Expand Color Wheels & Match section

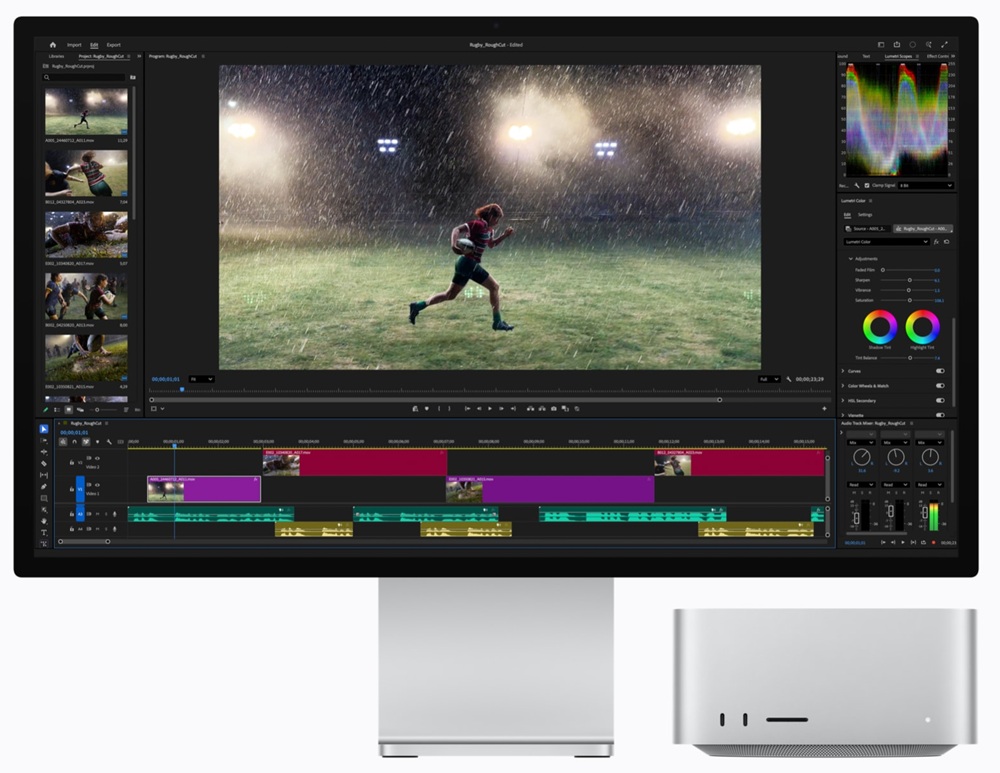point(843,386)
